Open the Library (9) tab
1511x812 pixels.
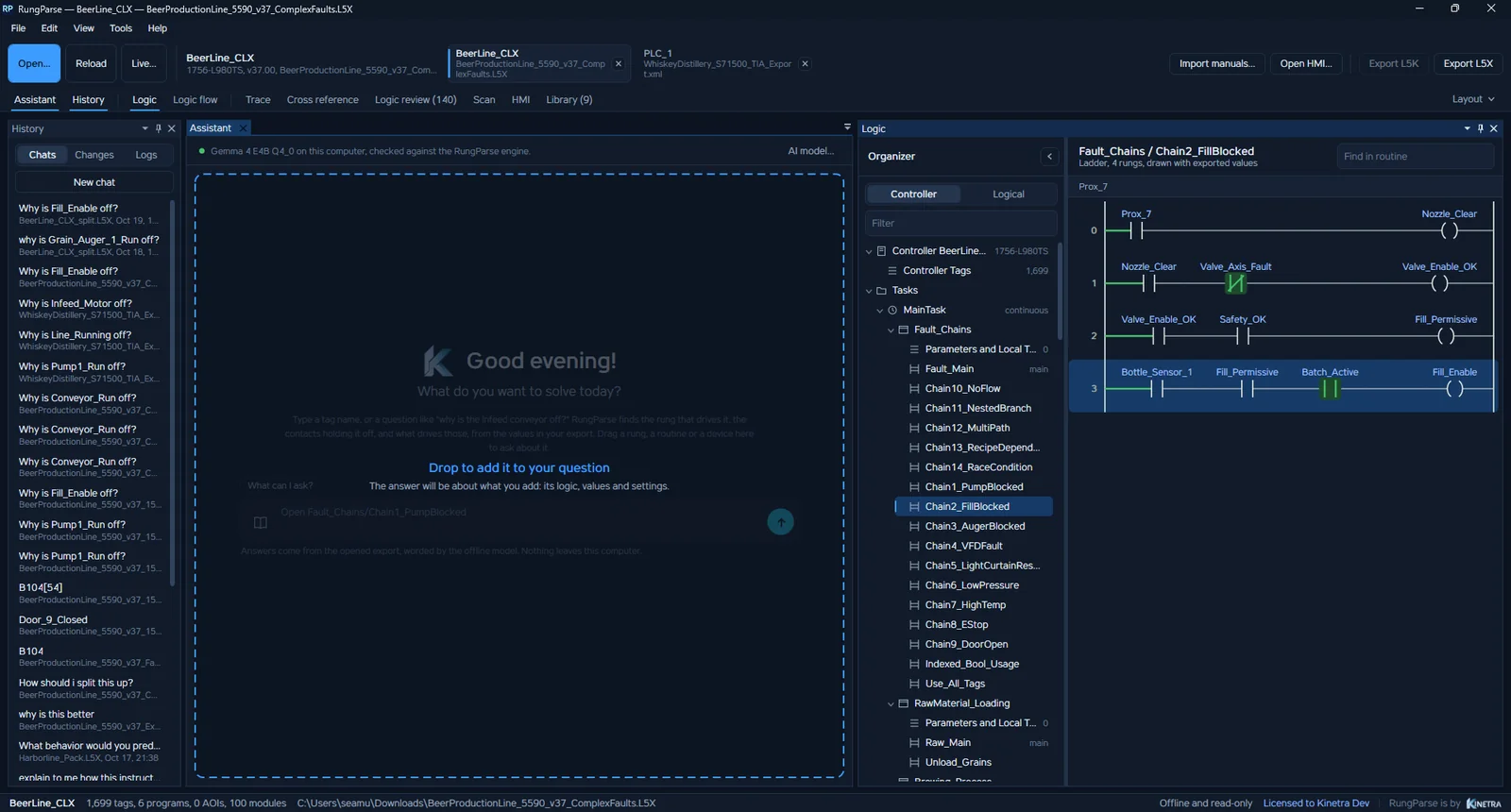pyautogui.click(x=569, y=100)
